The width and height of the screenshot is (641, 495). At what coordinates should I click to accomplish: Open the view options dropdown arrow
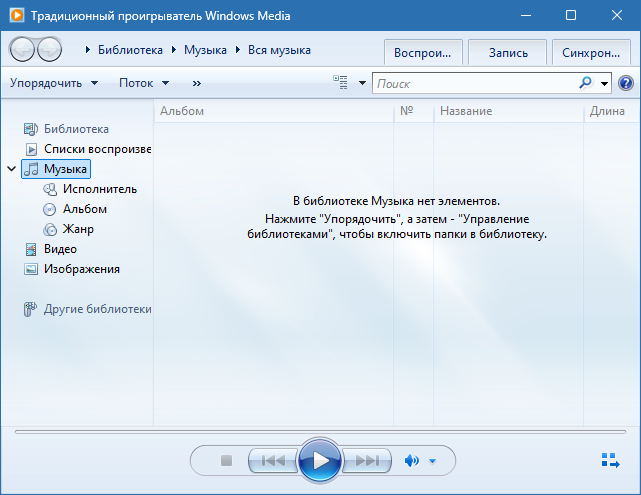[x=362, y=83]
